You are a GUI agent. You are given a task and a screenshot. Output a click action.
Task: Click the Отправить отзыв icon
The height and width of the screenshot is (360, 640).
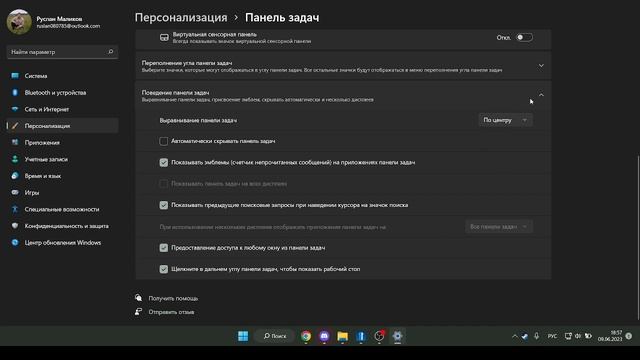[x=139, y=312]
